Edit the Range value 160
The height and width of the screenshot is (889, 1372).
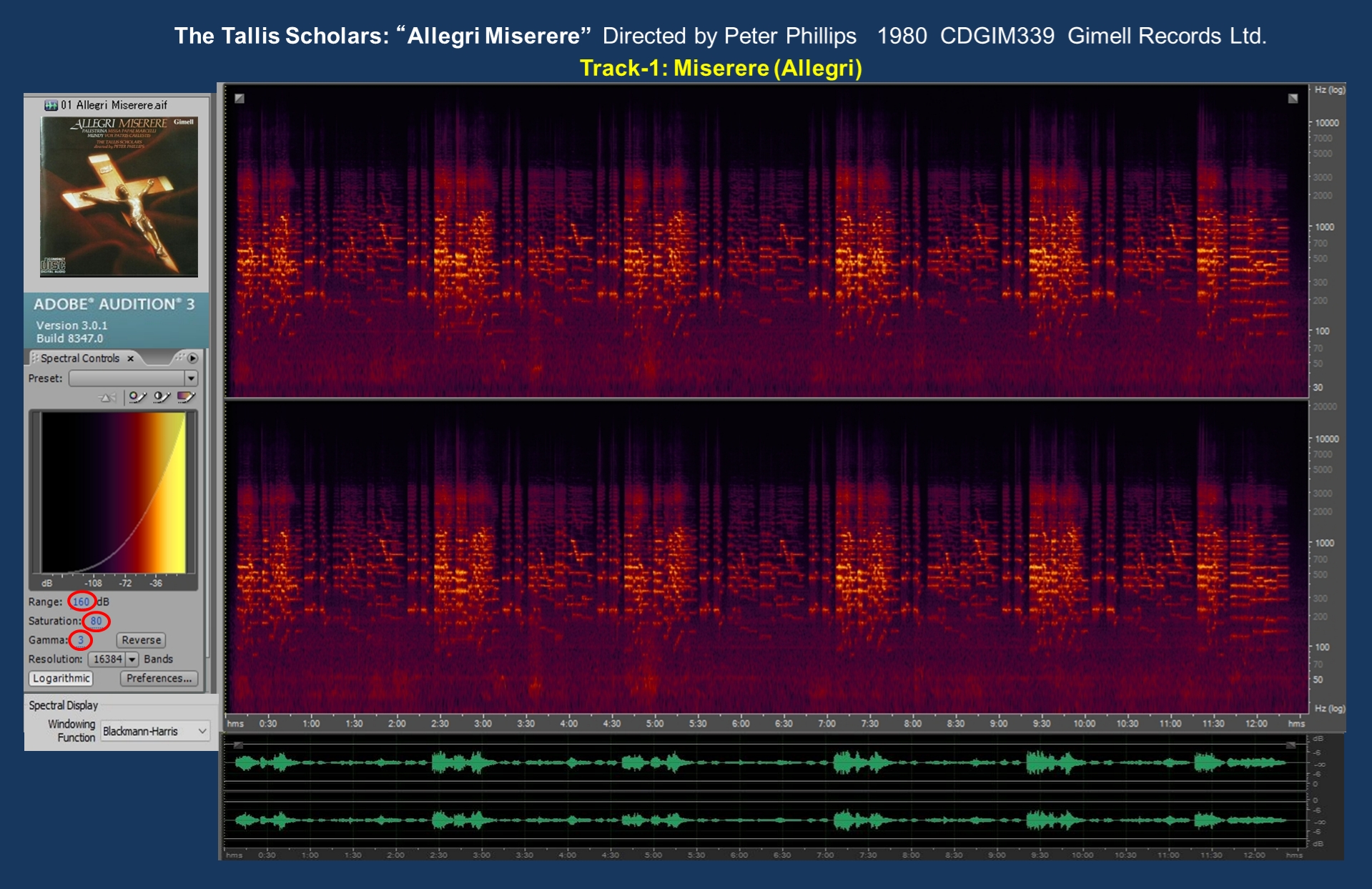(82, 601)
